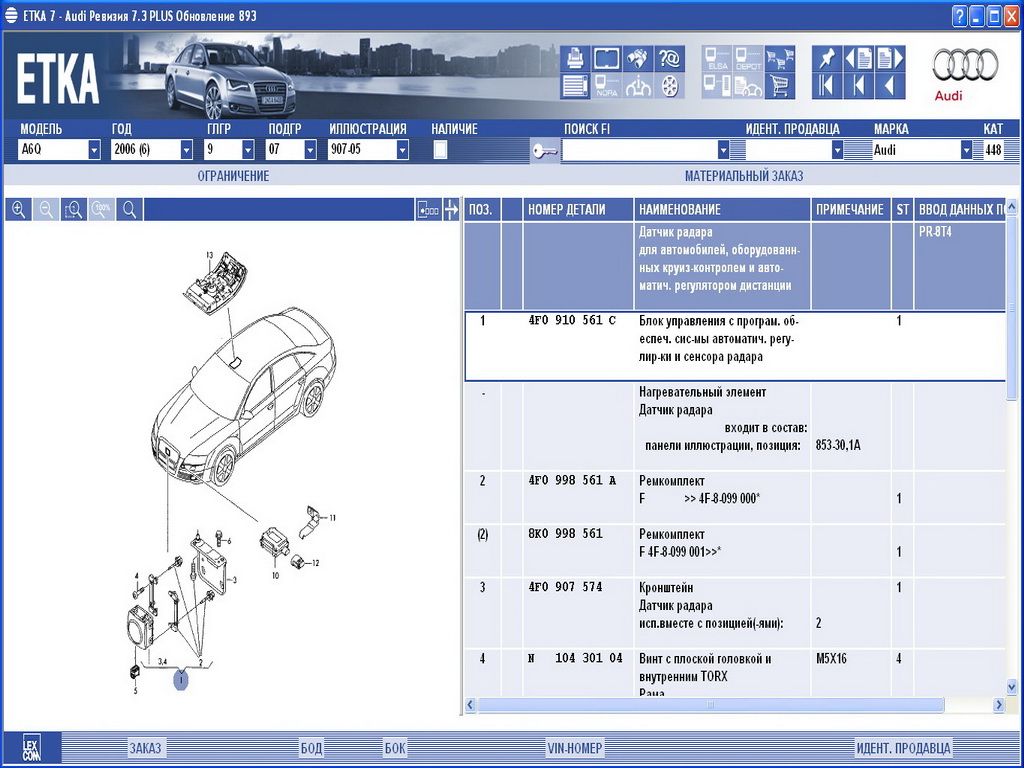This screenshot has height=768, width=1024.
Task: Click the info (i) icon
Action: 638,86
